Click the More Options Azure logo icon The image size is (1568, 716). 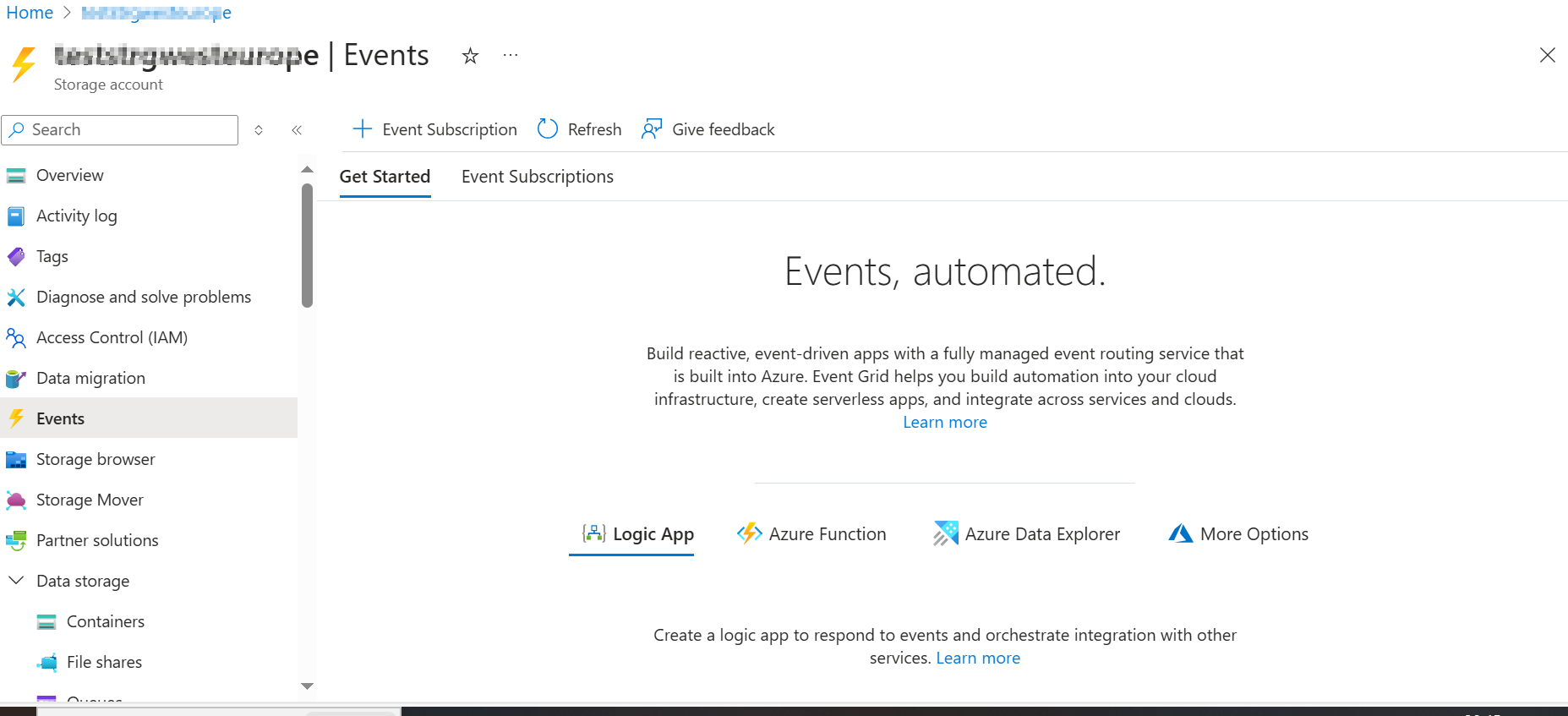(x=1181, y=533)
